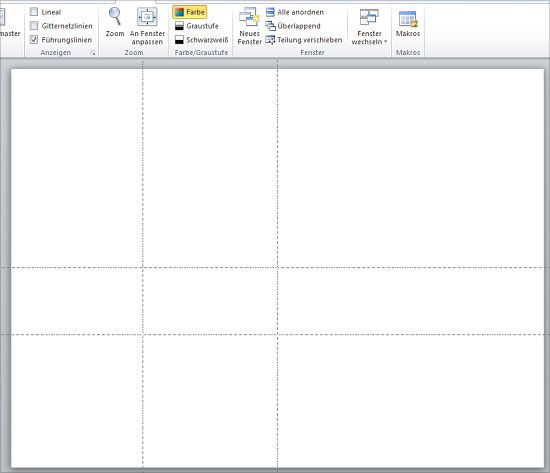Click the Teilung verschieben label
Image resolution: width=550 pixels, height=473 pixels.
(310, 40)
